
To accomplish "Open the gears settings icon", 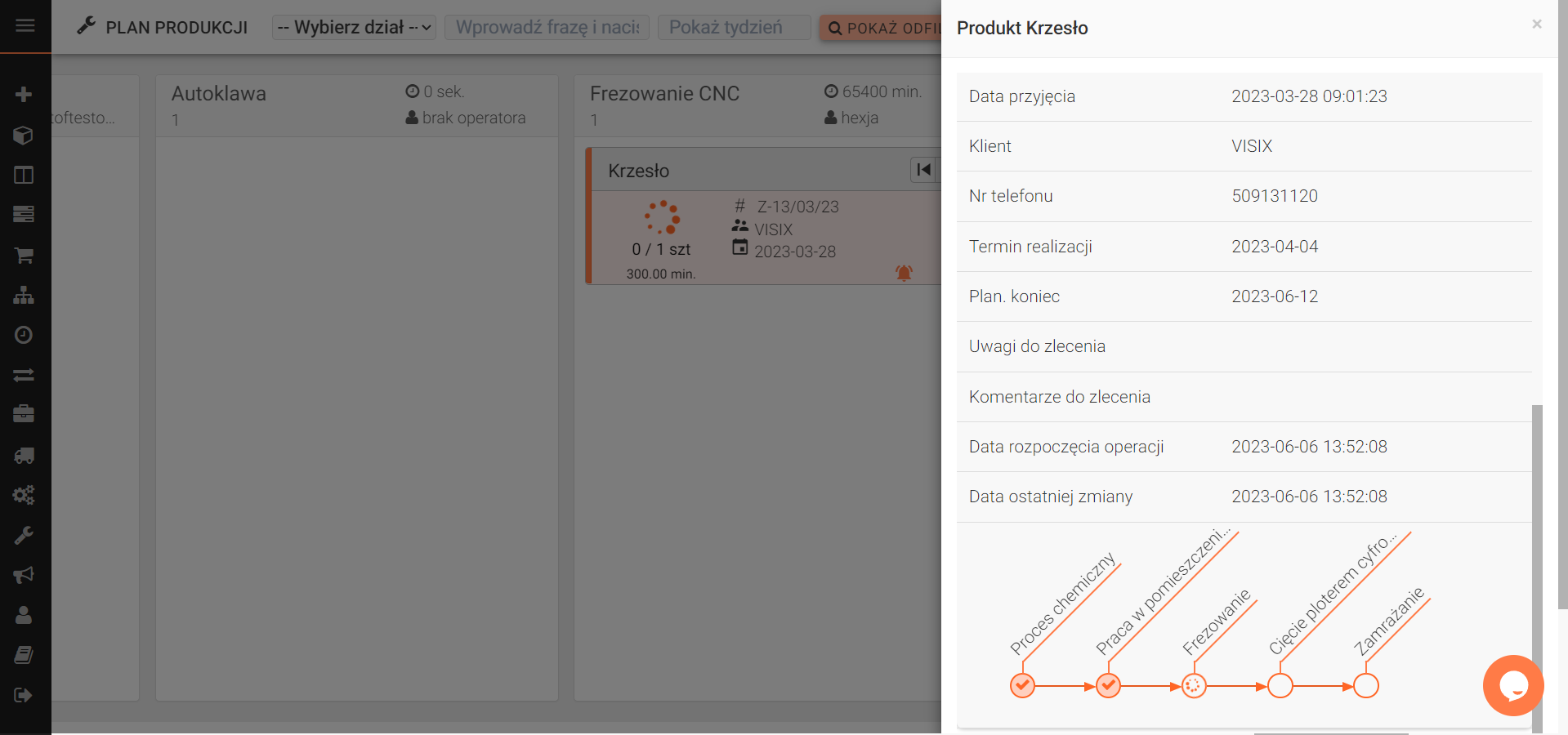I will [x=24, y=495].
